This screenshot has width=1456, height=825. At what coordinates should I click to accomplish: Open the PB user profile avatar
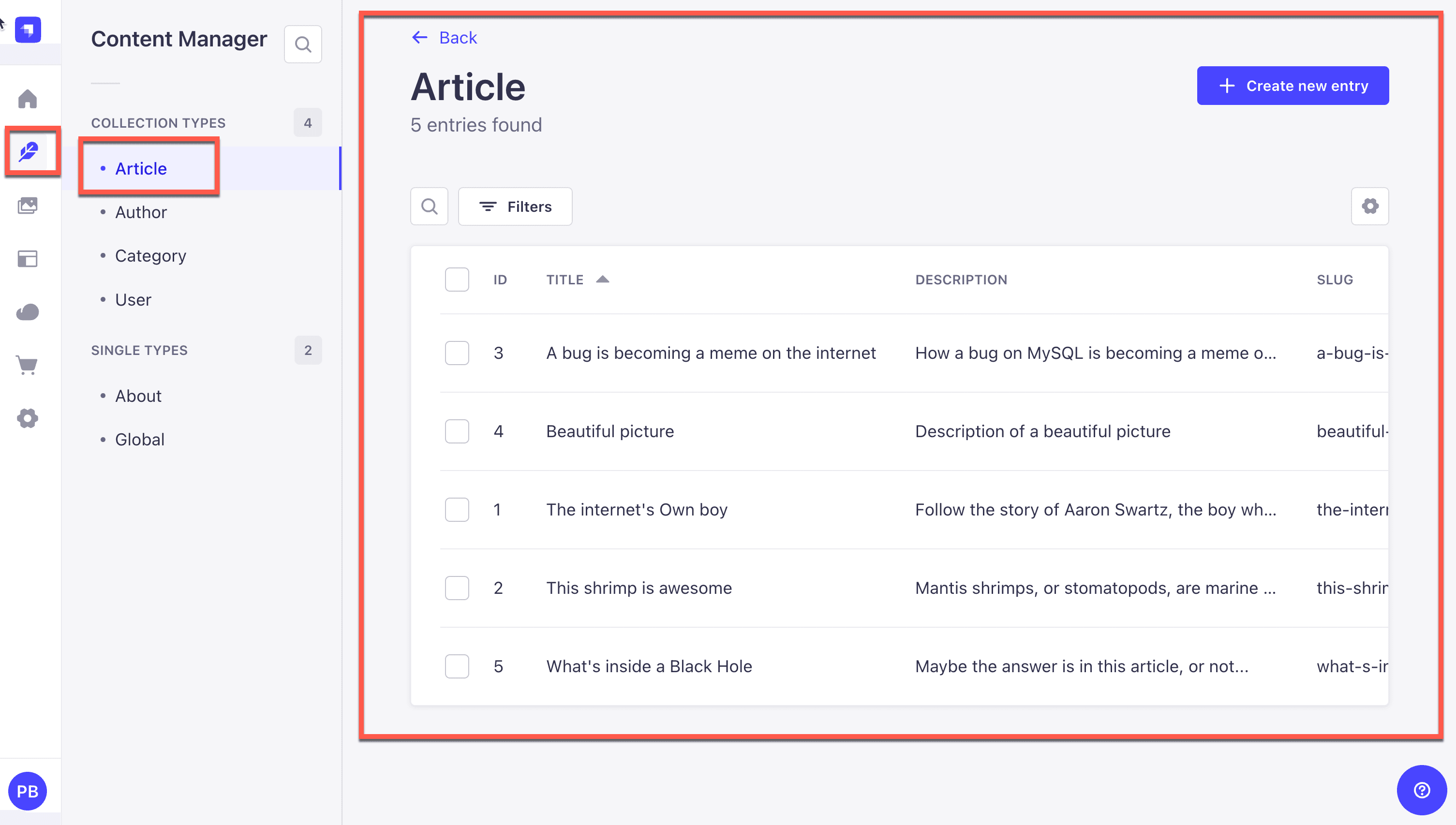pyautogui.click(x=28, y=791)
